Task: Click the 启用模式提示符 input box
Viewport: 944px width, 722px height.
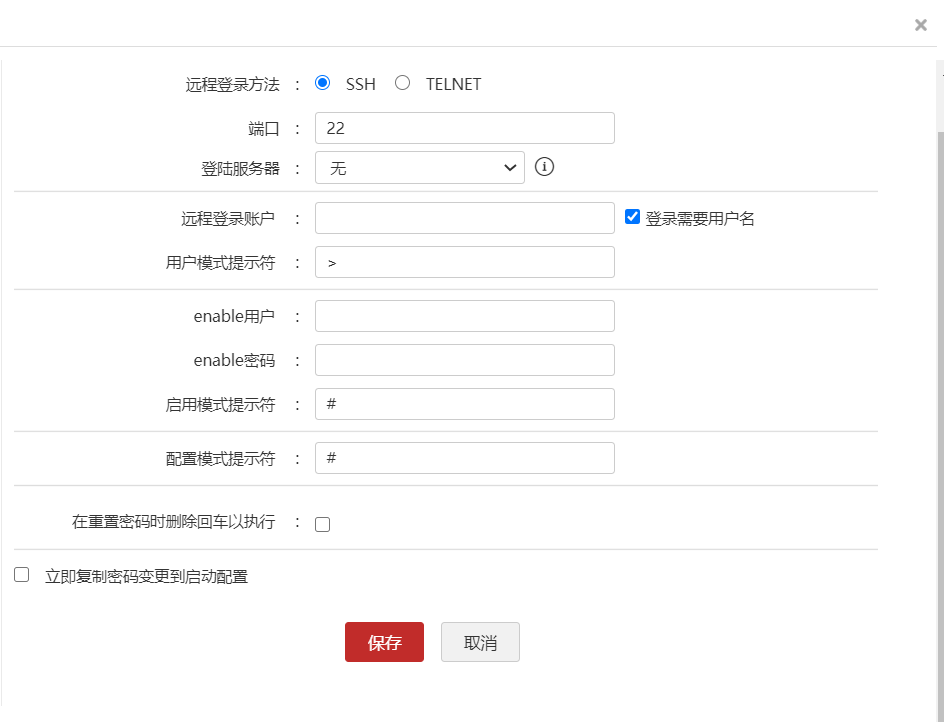Action: coord(464,404)
